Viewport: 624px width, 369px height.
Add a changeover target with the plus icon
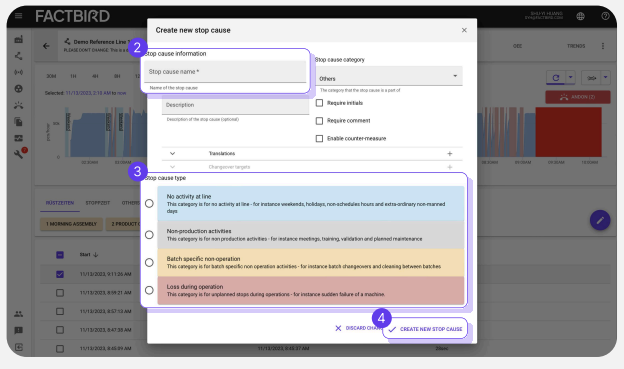(x=450, y=167)
